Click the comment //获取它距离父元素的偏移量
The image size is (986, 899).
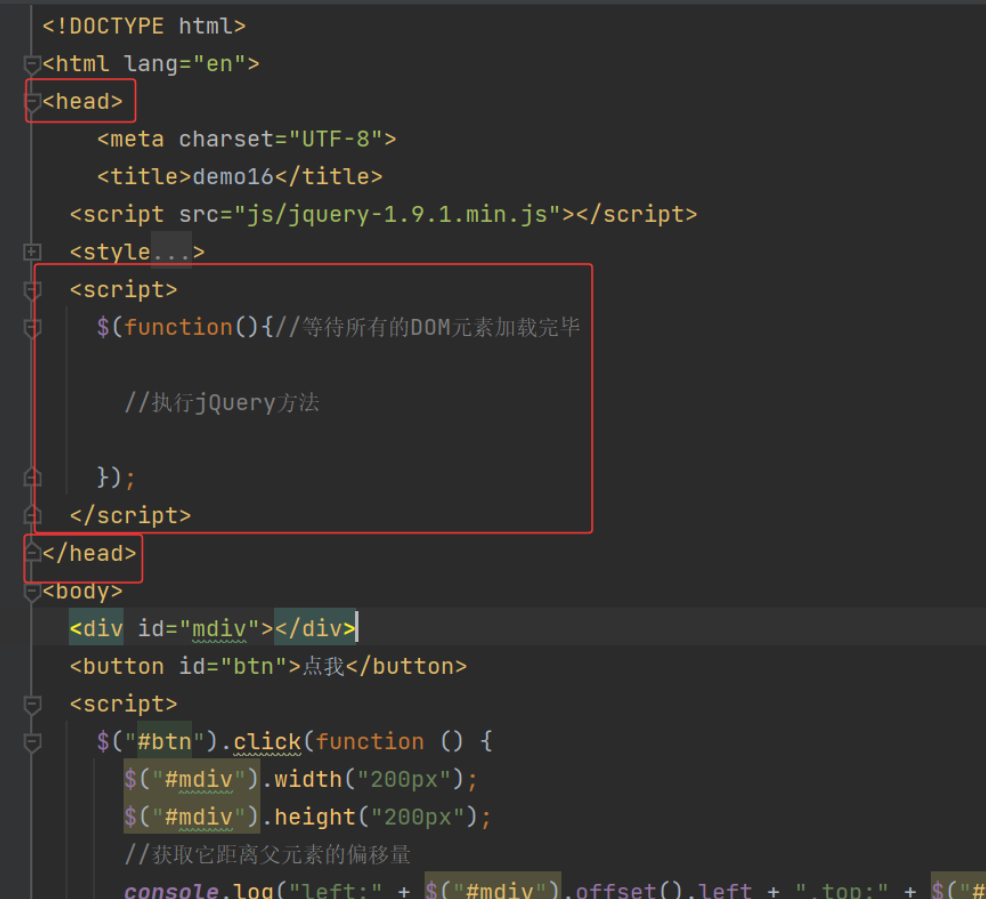coord(267,854)
